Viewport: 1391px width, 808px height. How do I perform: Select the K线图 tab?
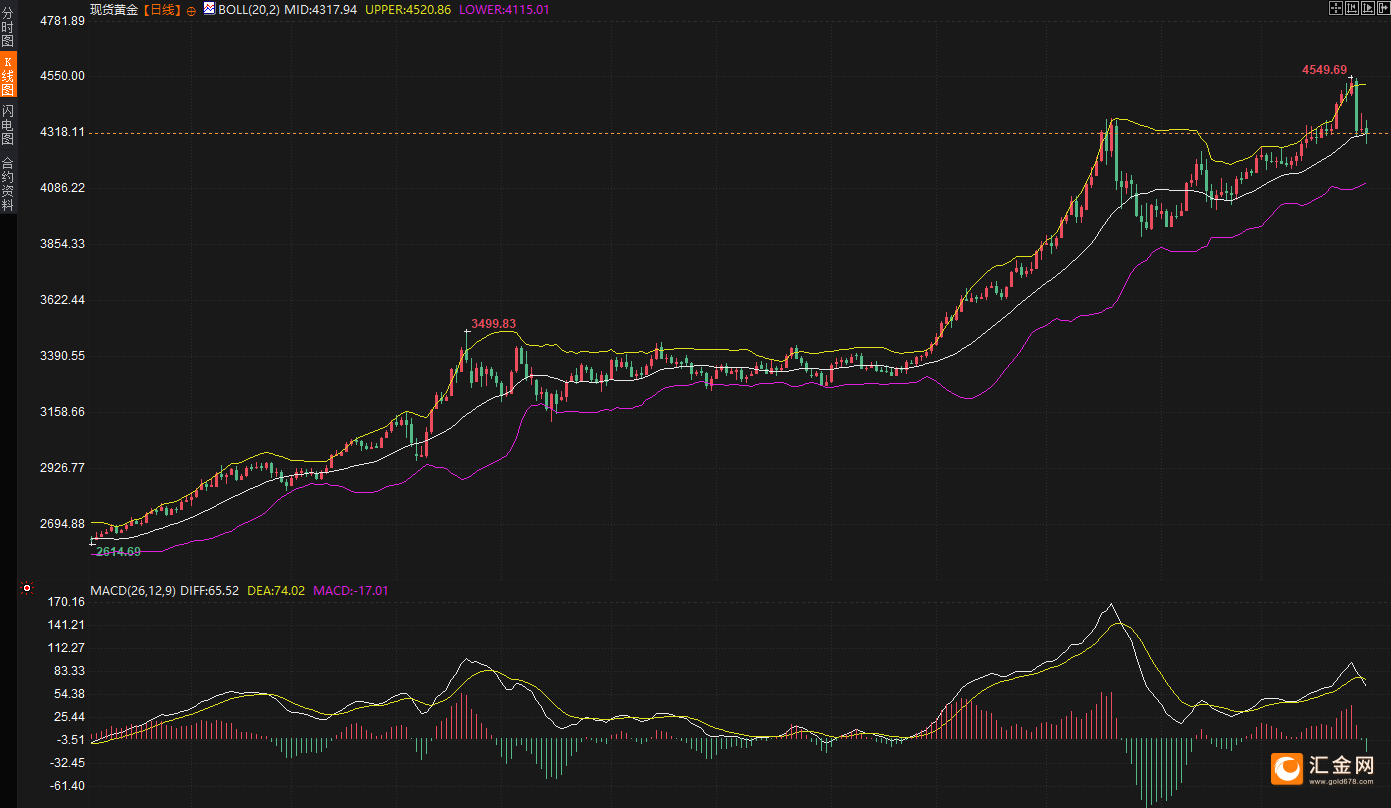point(8,75)
